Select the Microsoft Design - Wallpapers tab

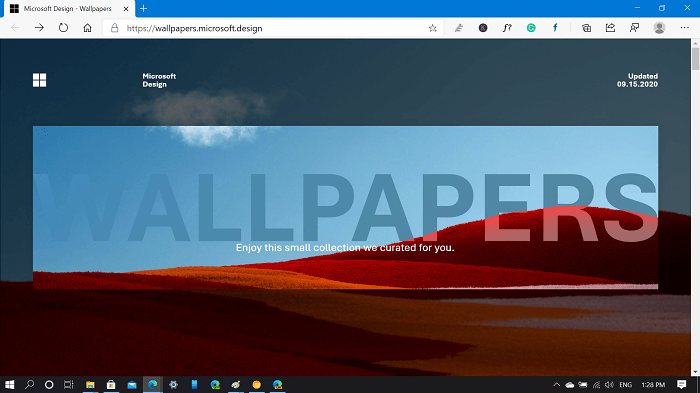tap(67, 8)
